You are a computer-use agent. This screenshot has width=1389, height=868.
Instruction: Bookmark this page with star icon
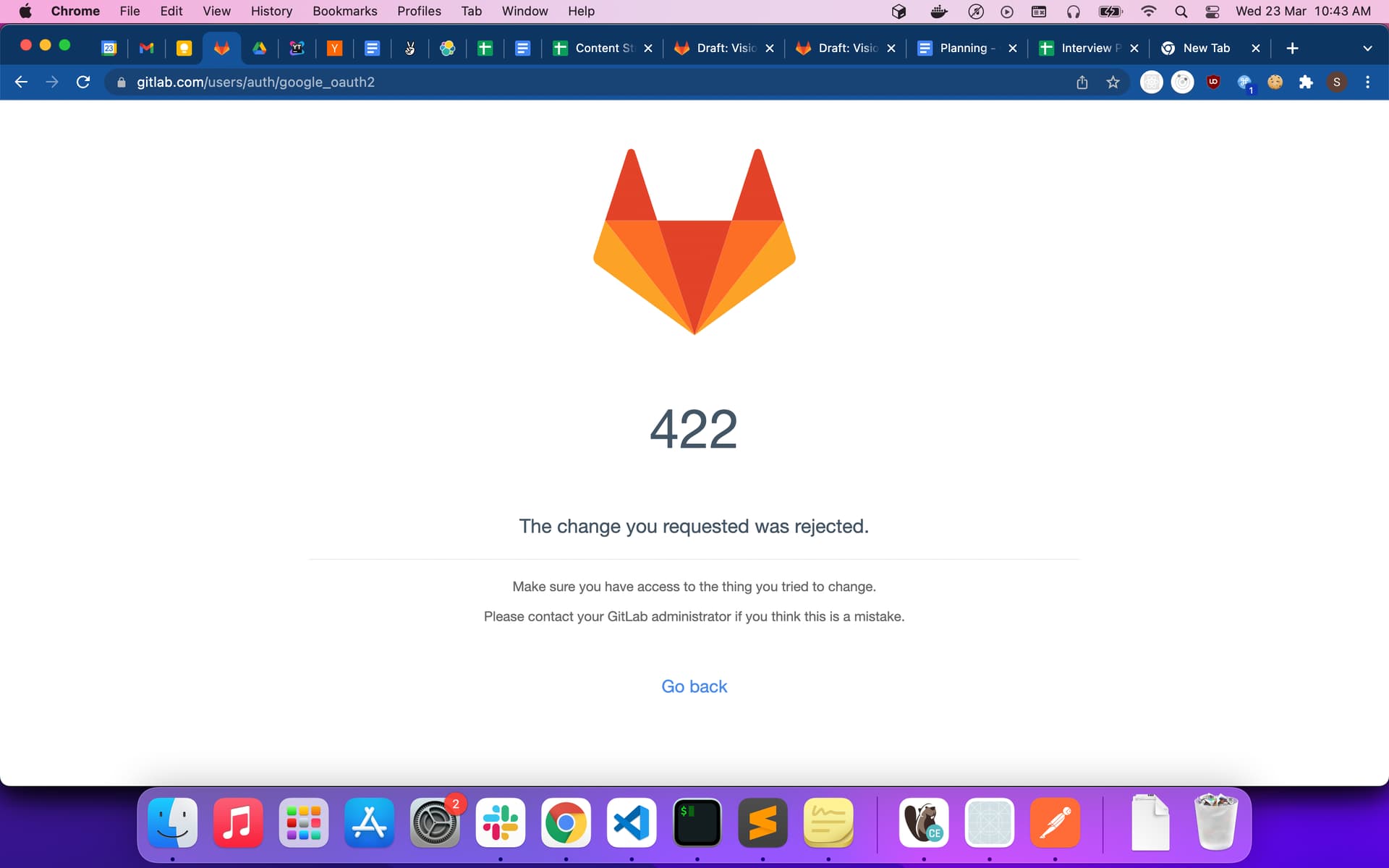(x=1113, y=82)
